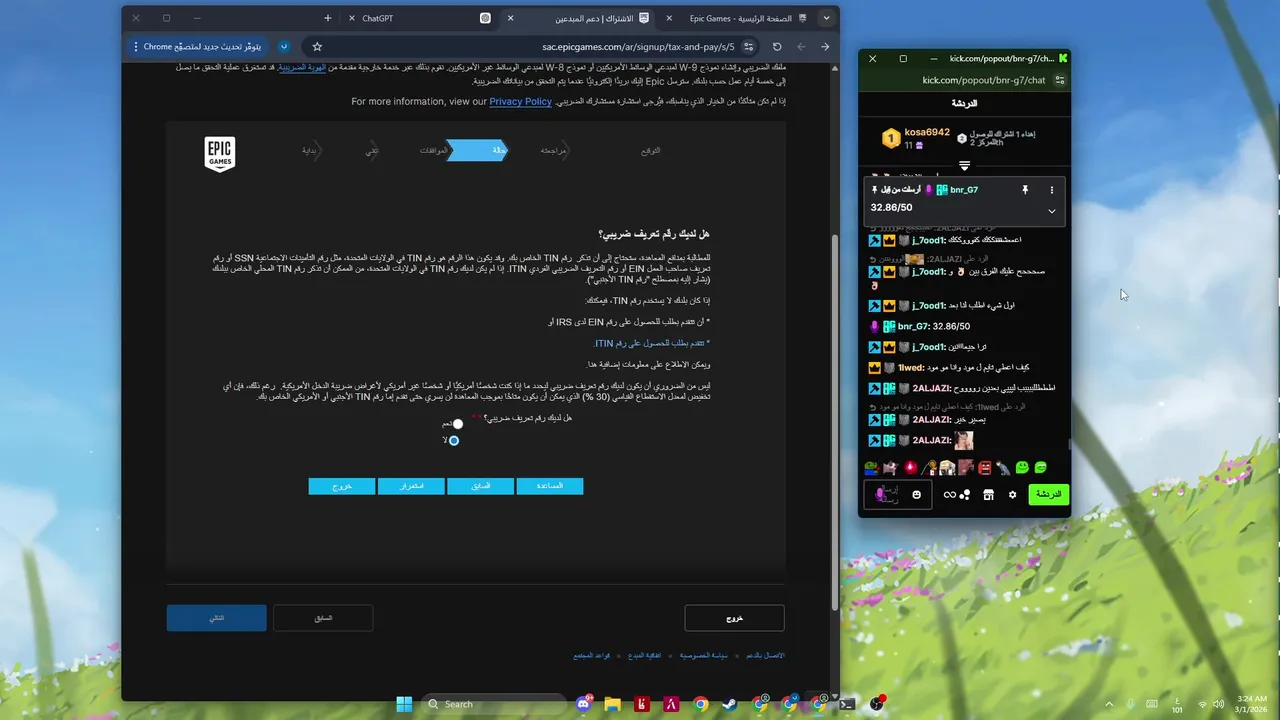Click the cyan 'المساعدة' help button
Screen dimensions: 1280x720
[550, 486]
